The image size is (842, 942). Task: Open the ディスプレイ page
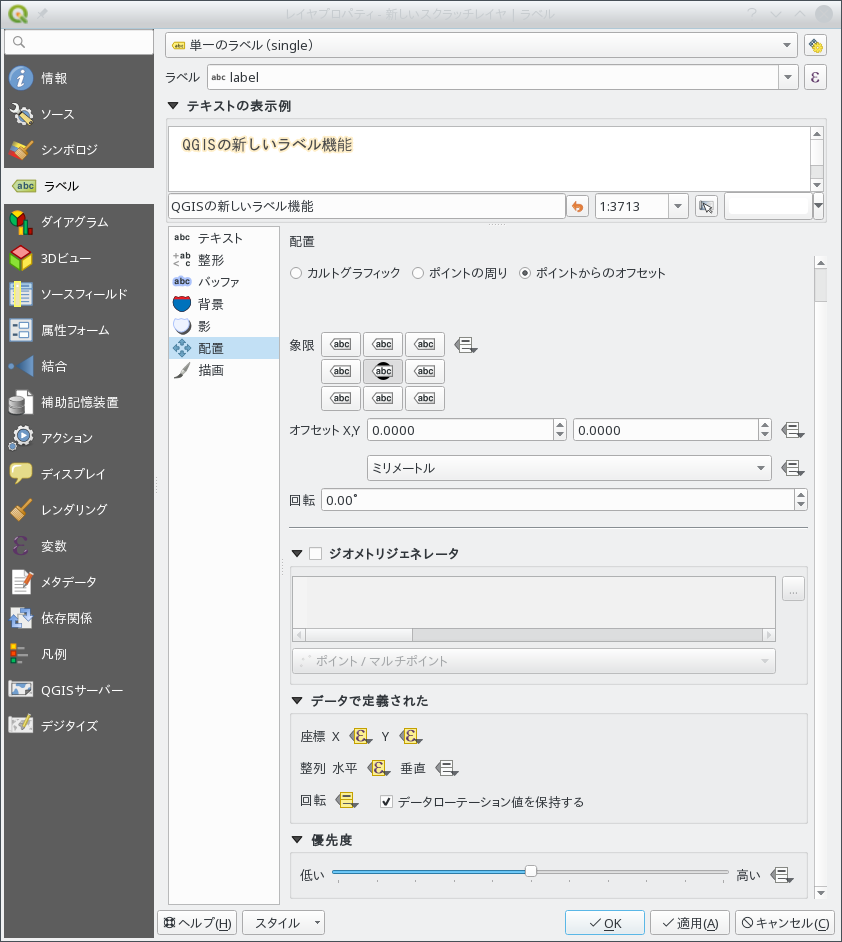tap(79, 474)
